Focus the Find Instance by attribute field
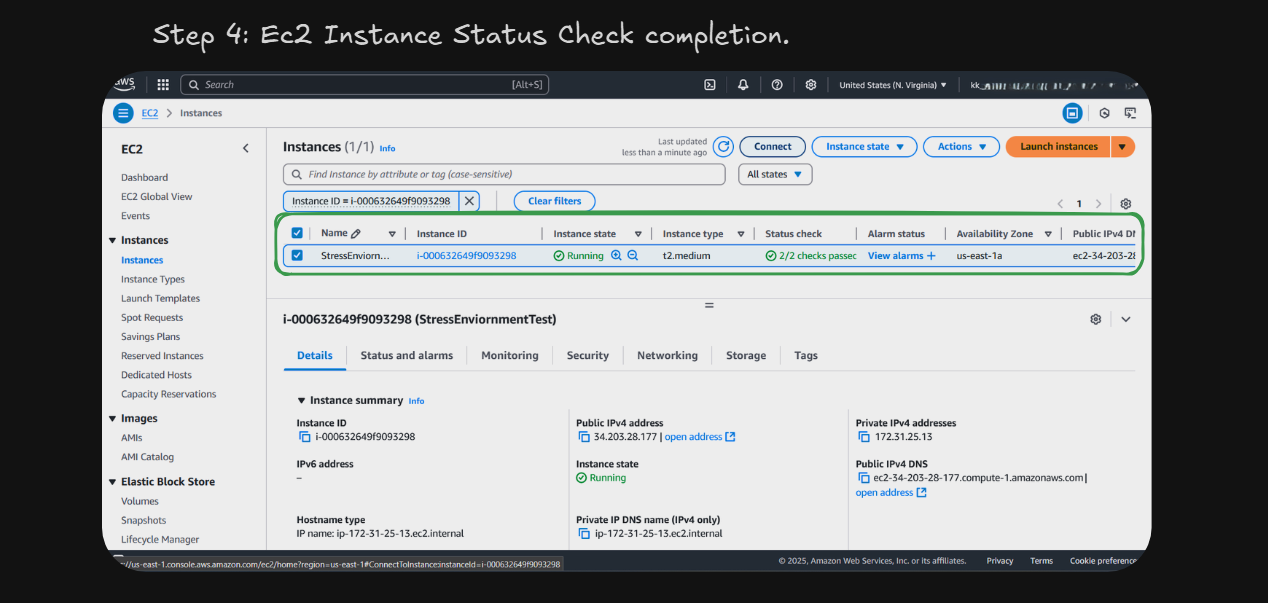 pos(504,174)
